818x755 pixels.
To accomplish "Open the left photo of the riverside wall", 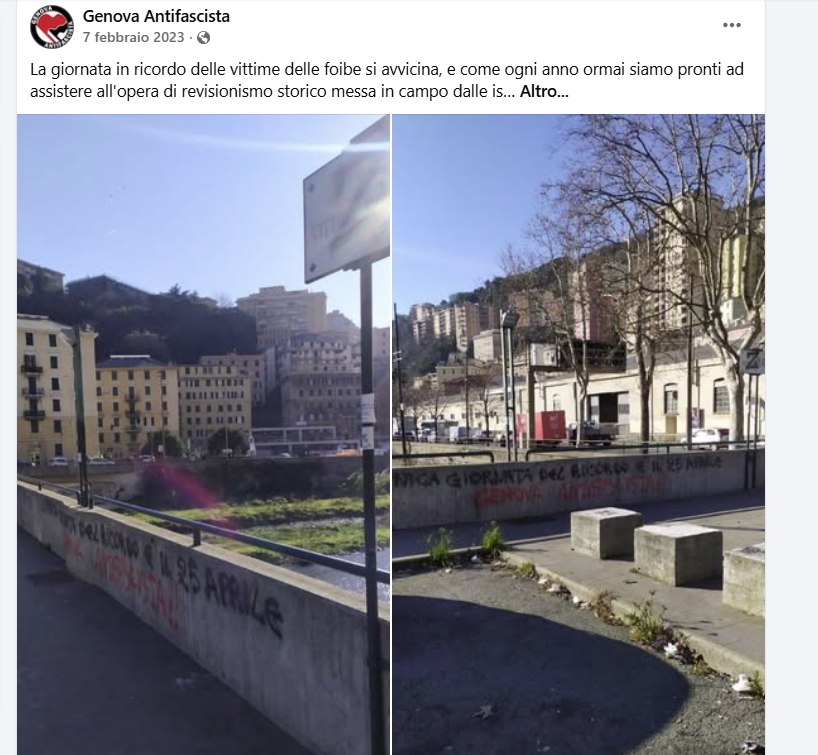I will click(x=203, y=434).
